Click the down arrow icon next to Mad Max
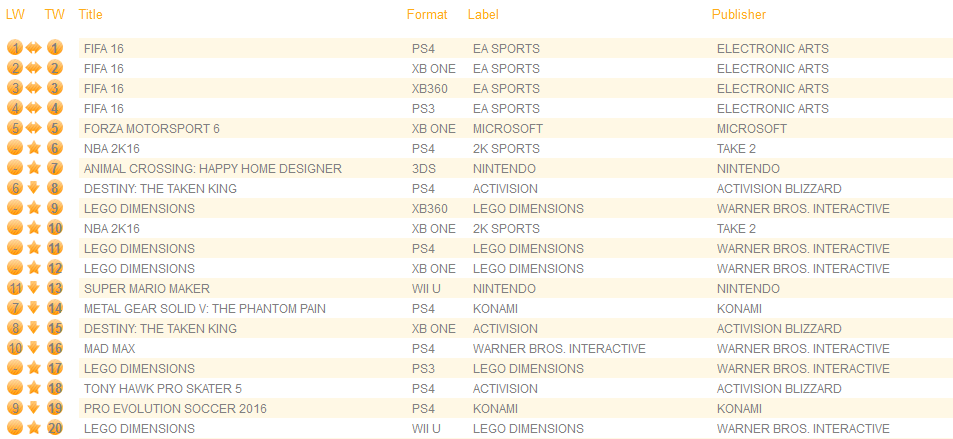 click(x=34, y=348)
